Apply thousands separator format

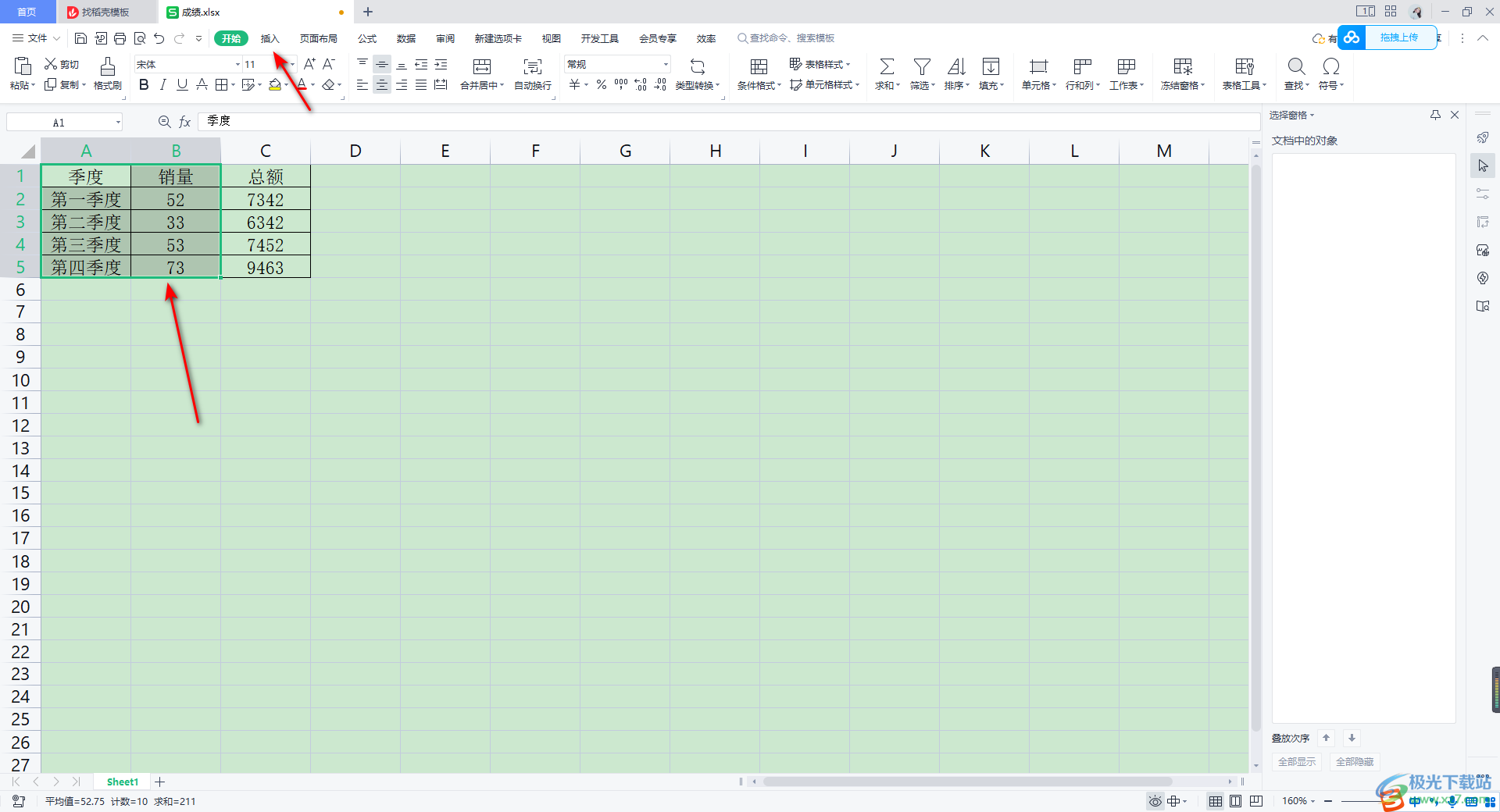621,84
